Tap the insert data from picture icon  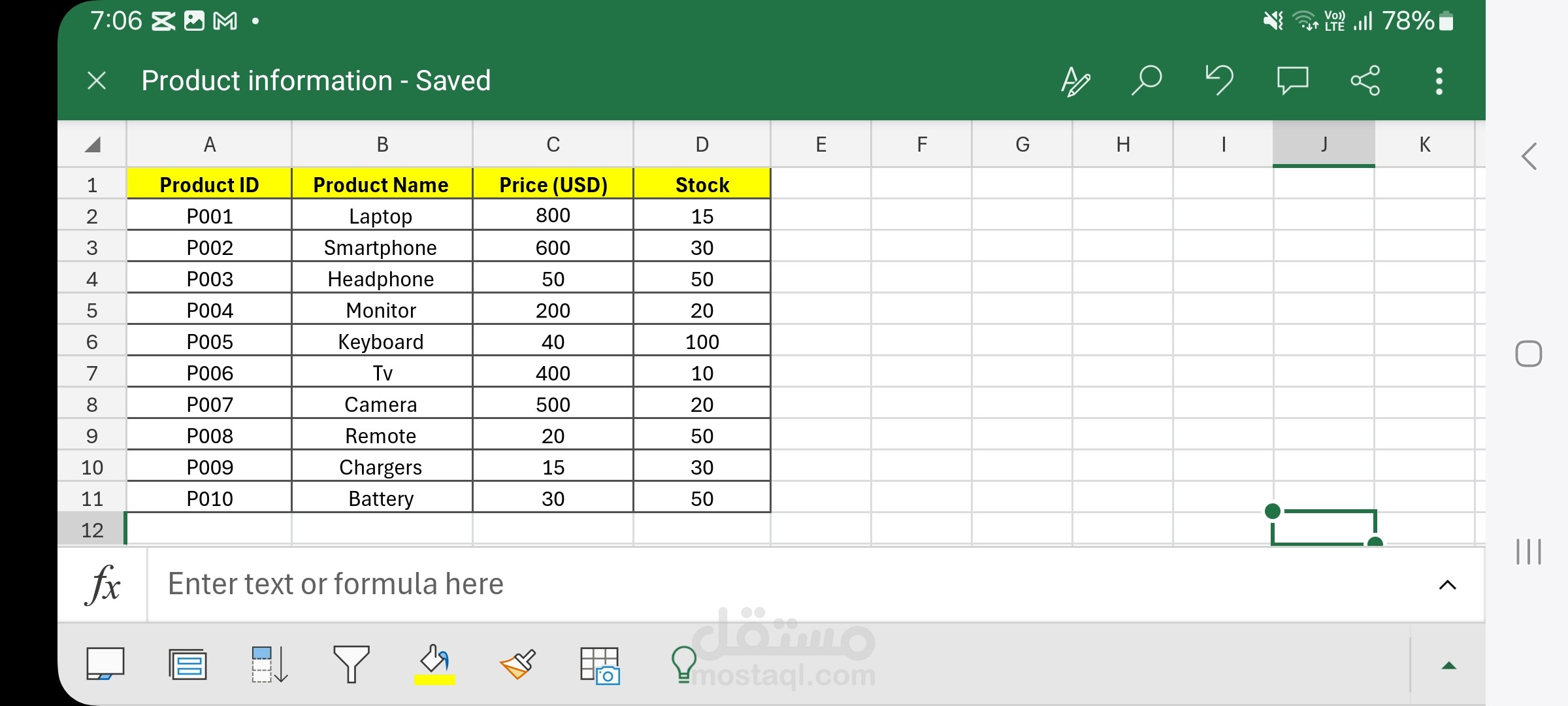click(600, 666)
